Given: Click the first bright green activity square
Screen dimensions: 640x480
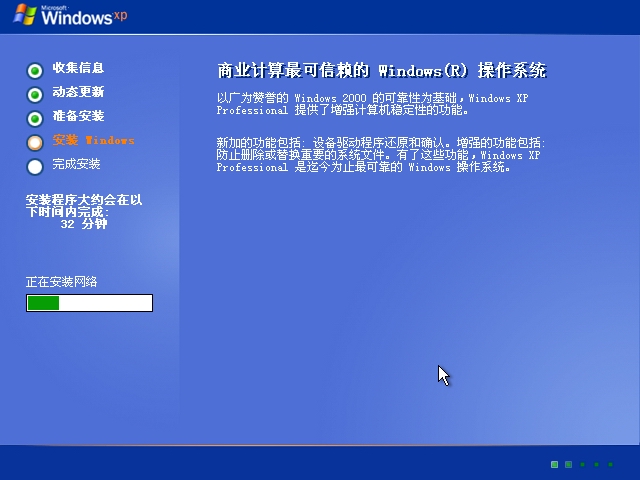Looking at the screenshot, I should coord(554,464).
